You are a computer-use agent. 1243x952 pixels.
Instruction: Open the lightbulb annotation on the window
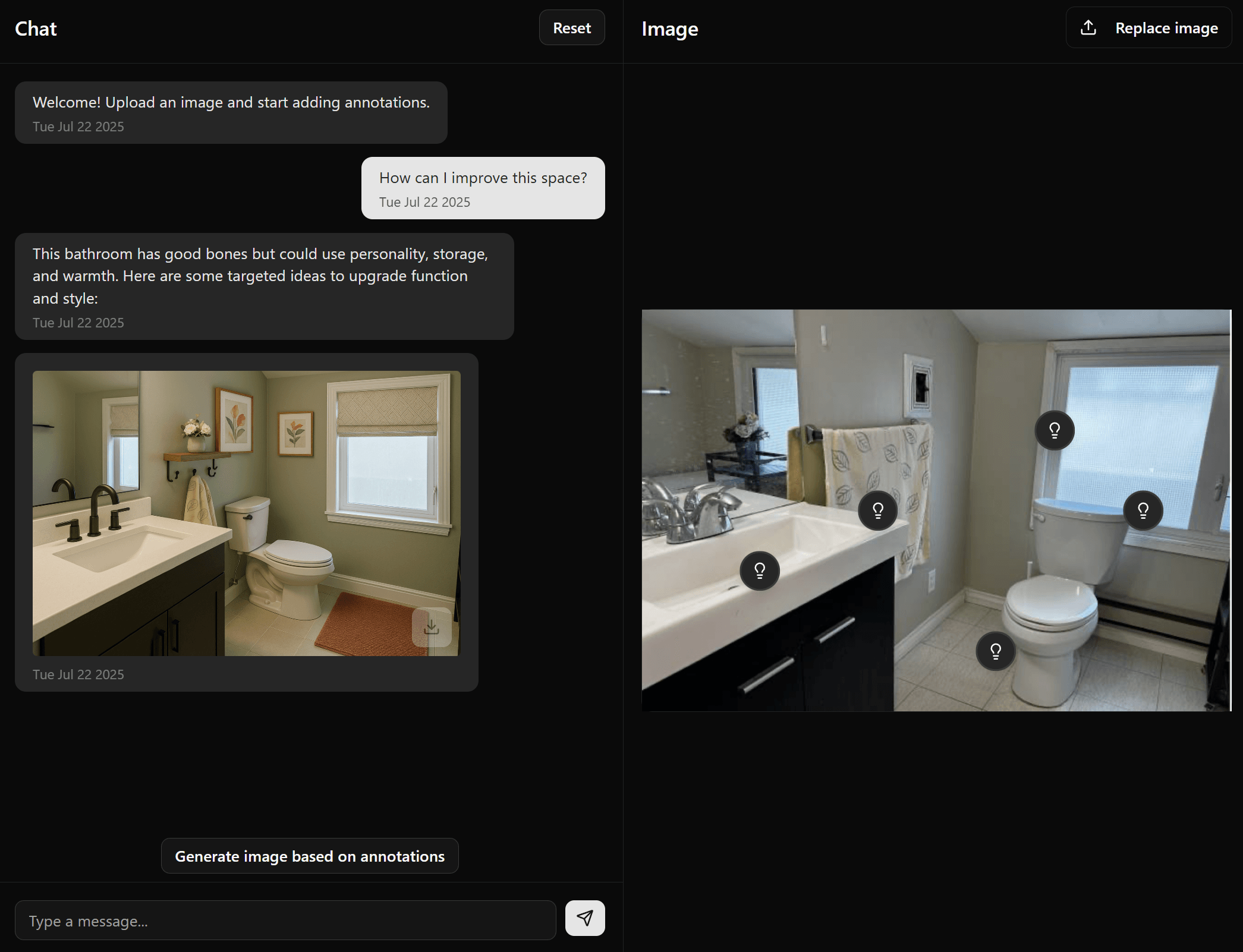pos(1055,430)
